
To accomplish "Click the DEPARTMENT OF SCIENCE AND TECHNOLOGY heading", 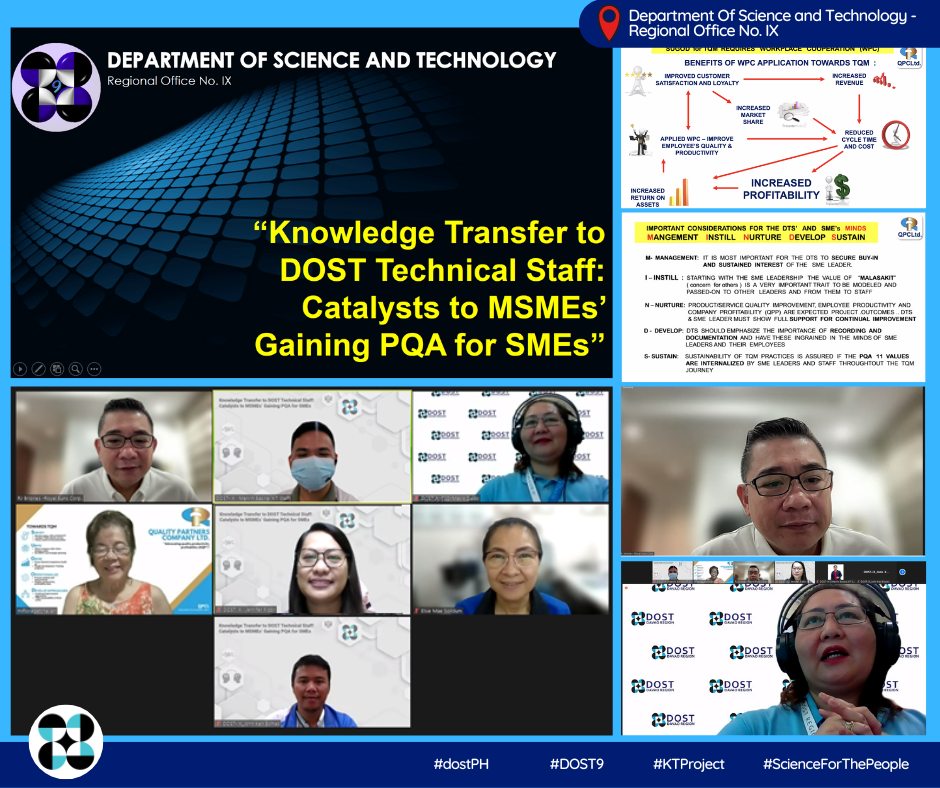I will pyautogui.click(x=332, y=60).
